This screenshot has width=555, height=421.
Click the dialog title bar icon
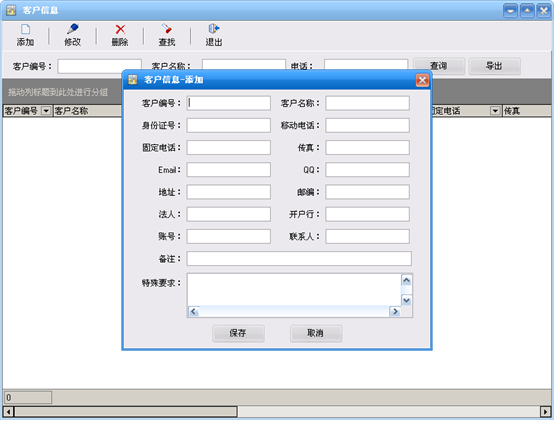133,80
